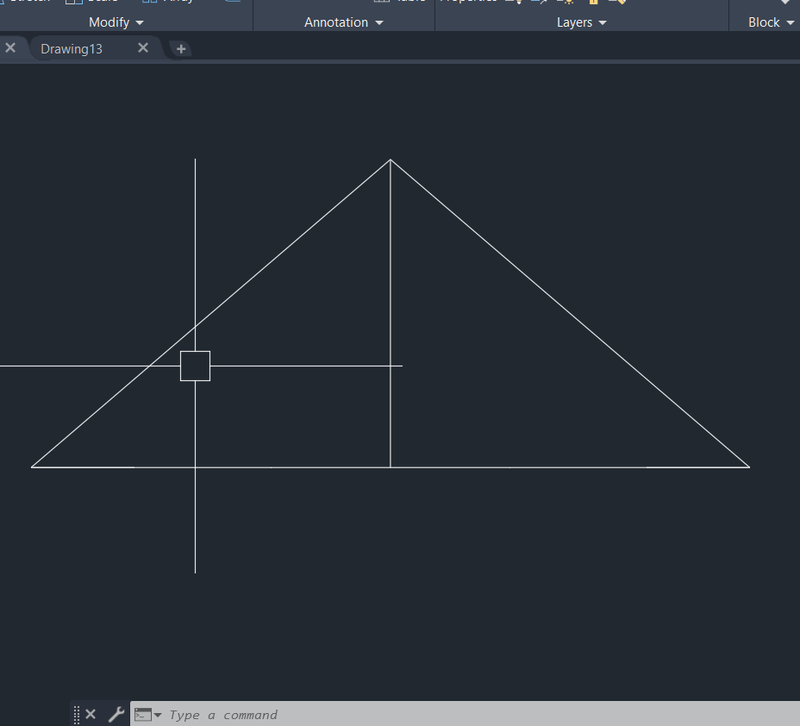Expand the Block panel
Screen dimensions: 800x726
click(789, 22)
